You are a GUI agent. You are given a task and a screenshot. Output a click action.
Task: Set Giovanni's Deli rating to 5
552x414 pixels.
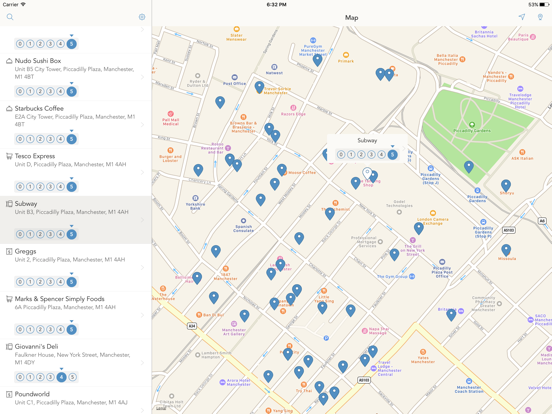coord(72,377)
